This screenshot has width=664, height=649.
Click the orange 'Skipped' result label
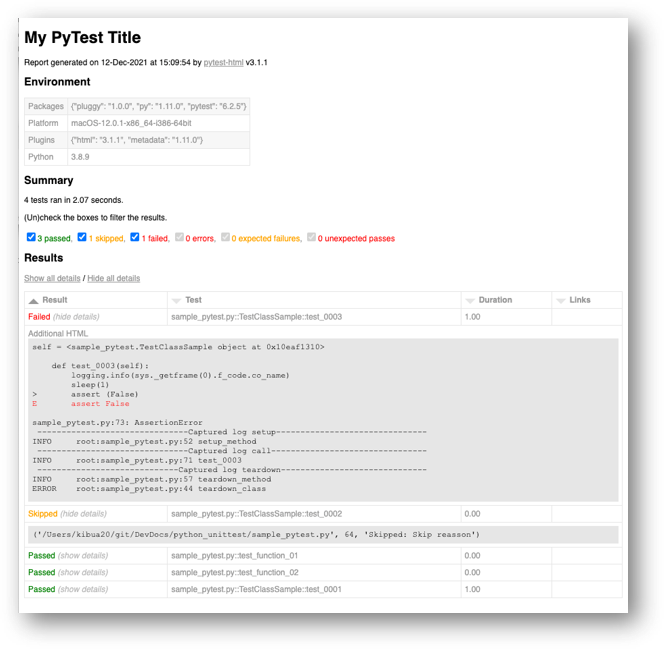pos(42,514)
